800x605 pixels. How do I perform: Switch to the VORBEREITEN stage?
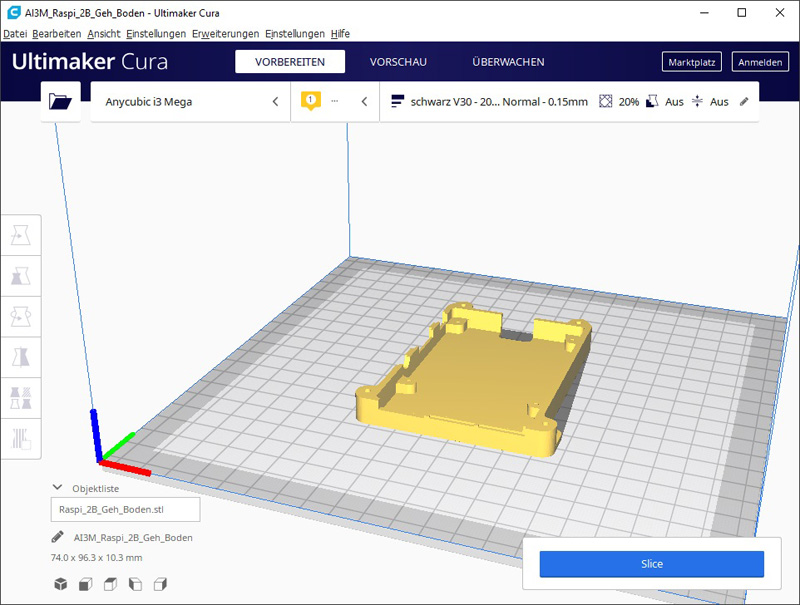click(290, 62)
